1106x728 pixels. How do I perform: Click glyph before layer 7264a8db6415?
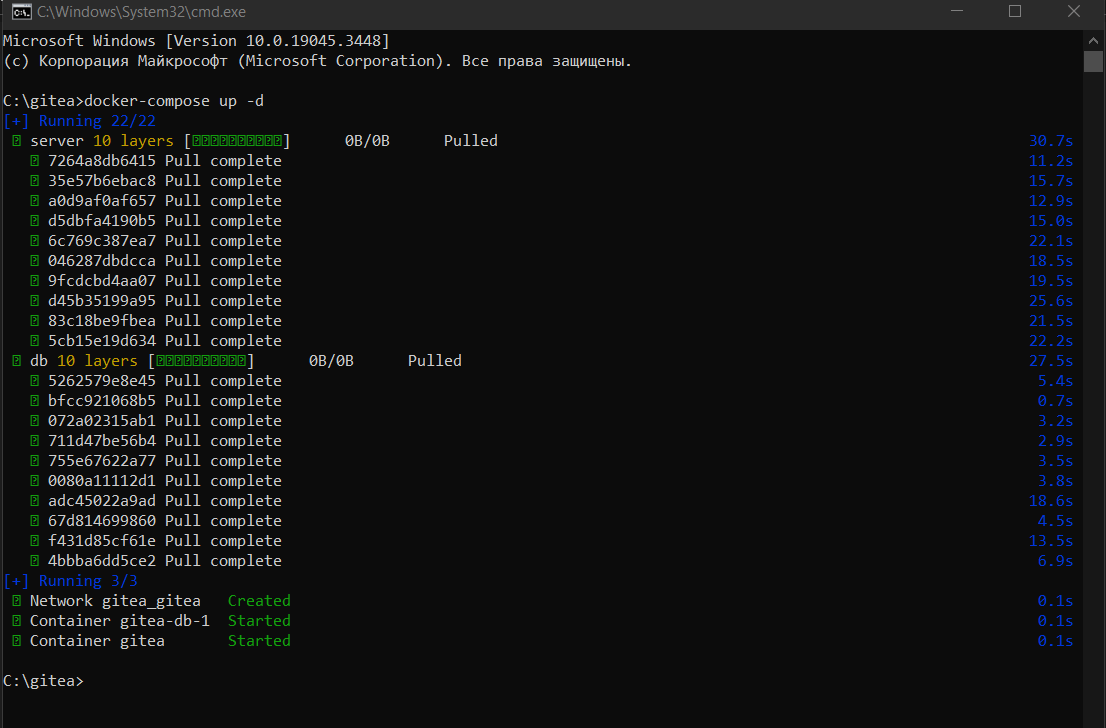pos(35,161)
